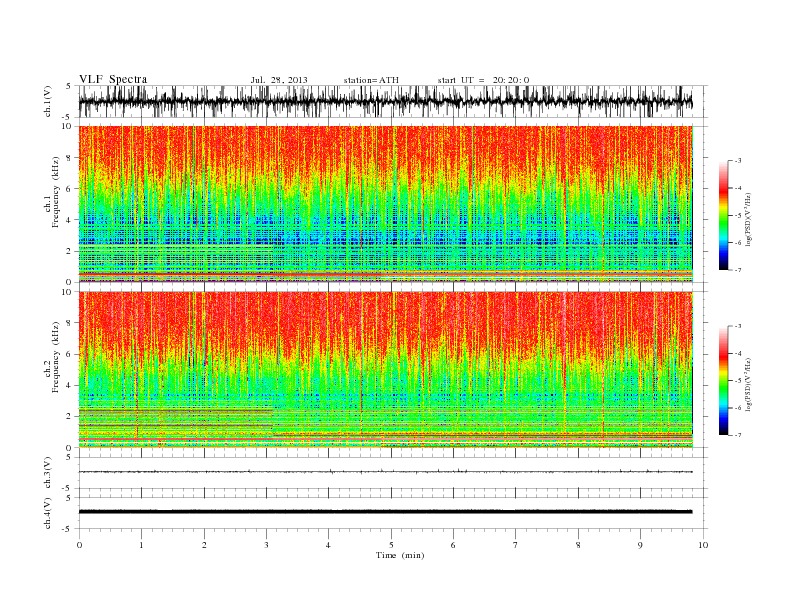Click the color scale bar beside ch.1 spectrogram
This screenshot has height=612, width=792.
click(723, 215)
